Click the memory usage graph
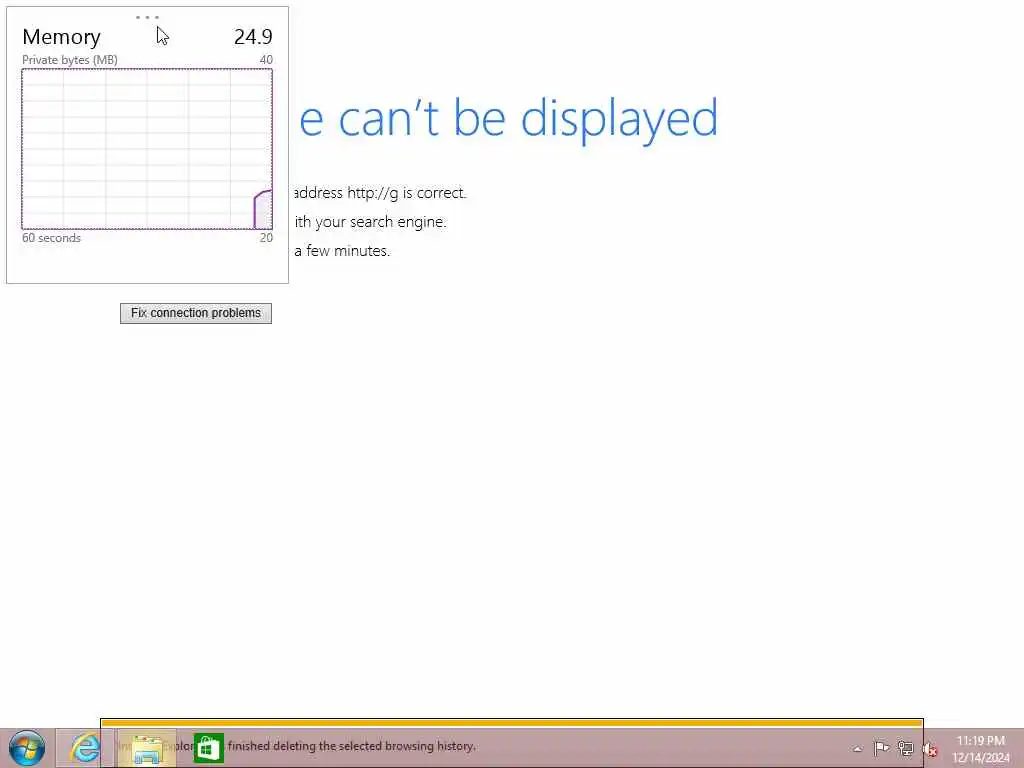This screenshot has height=768, width=1024. 147,150
